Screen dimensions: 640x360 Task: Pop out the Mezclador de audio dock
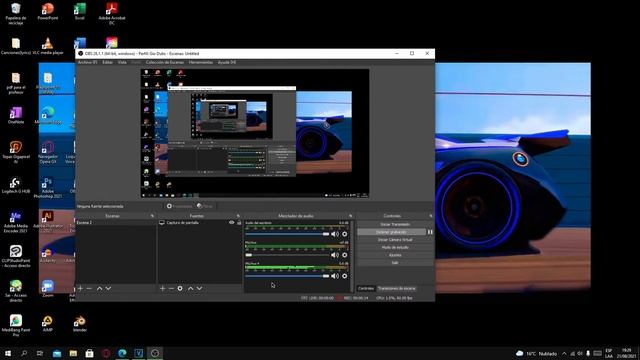pyautogui.click(x=350, y=216)
